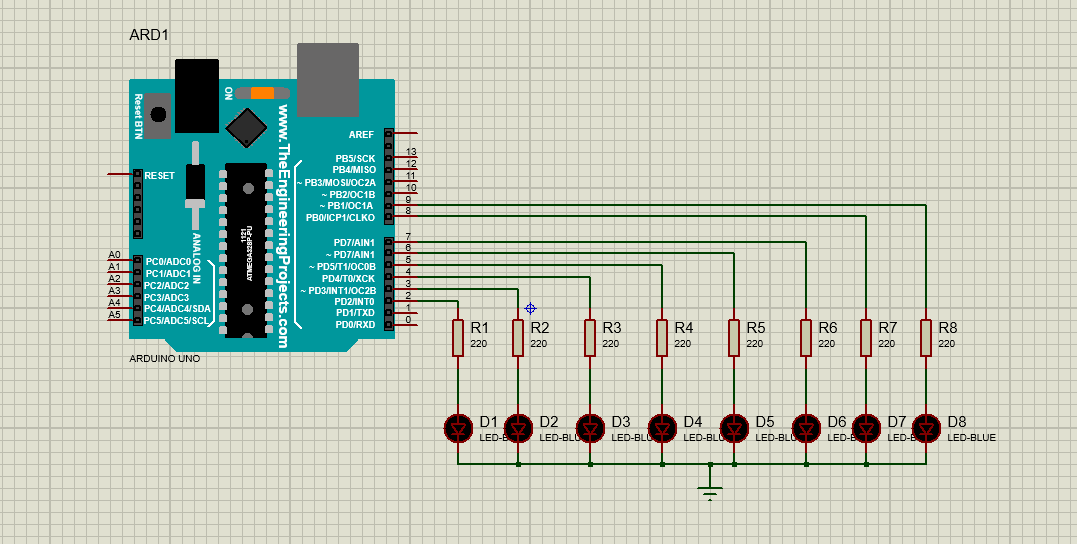
Task: Click the LED-BLUE label of D8
Action: (971, 438)
